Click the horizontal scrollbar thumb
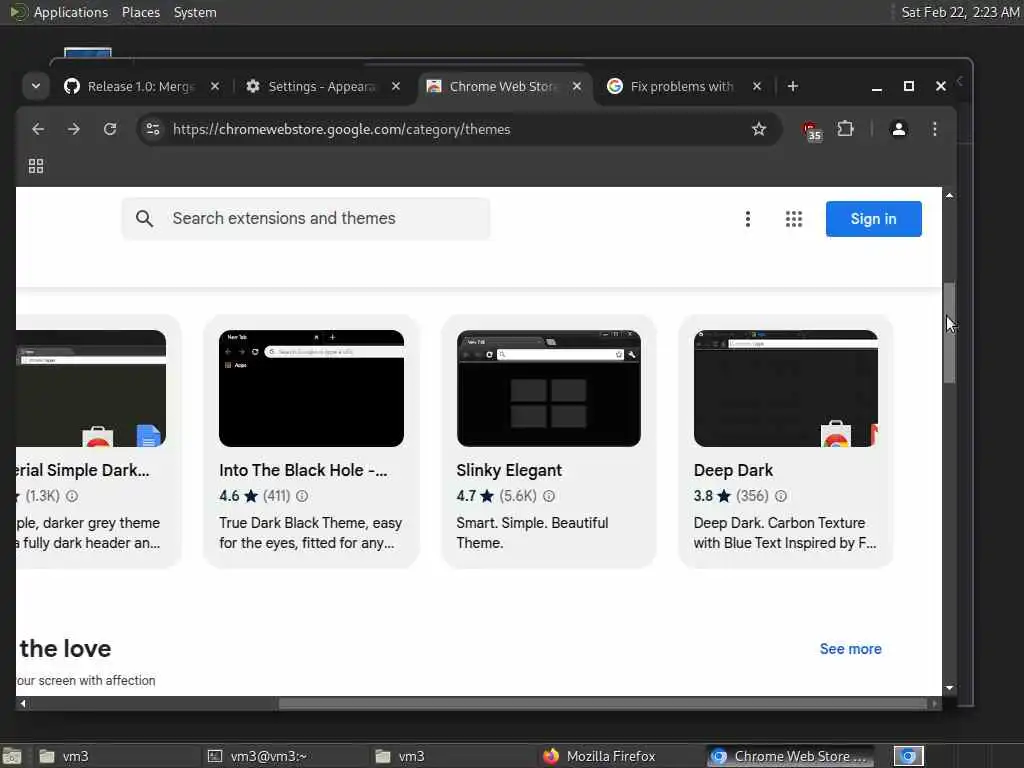 click(602, 703)
